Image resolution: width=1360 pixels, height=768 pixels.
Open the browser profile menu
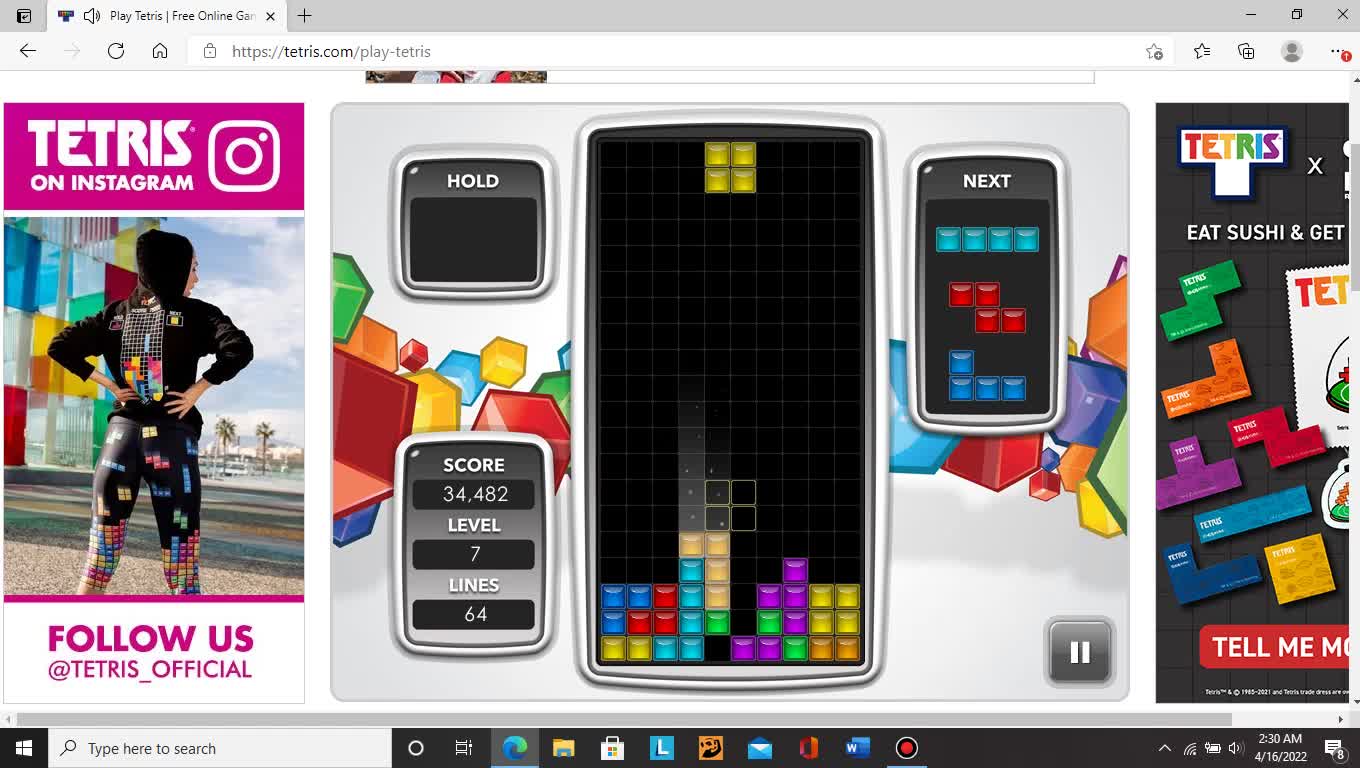pos(1292,51)
